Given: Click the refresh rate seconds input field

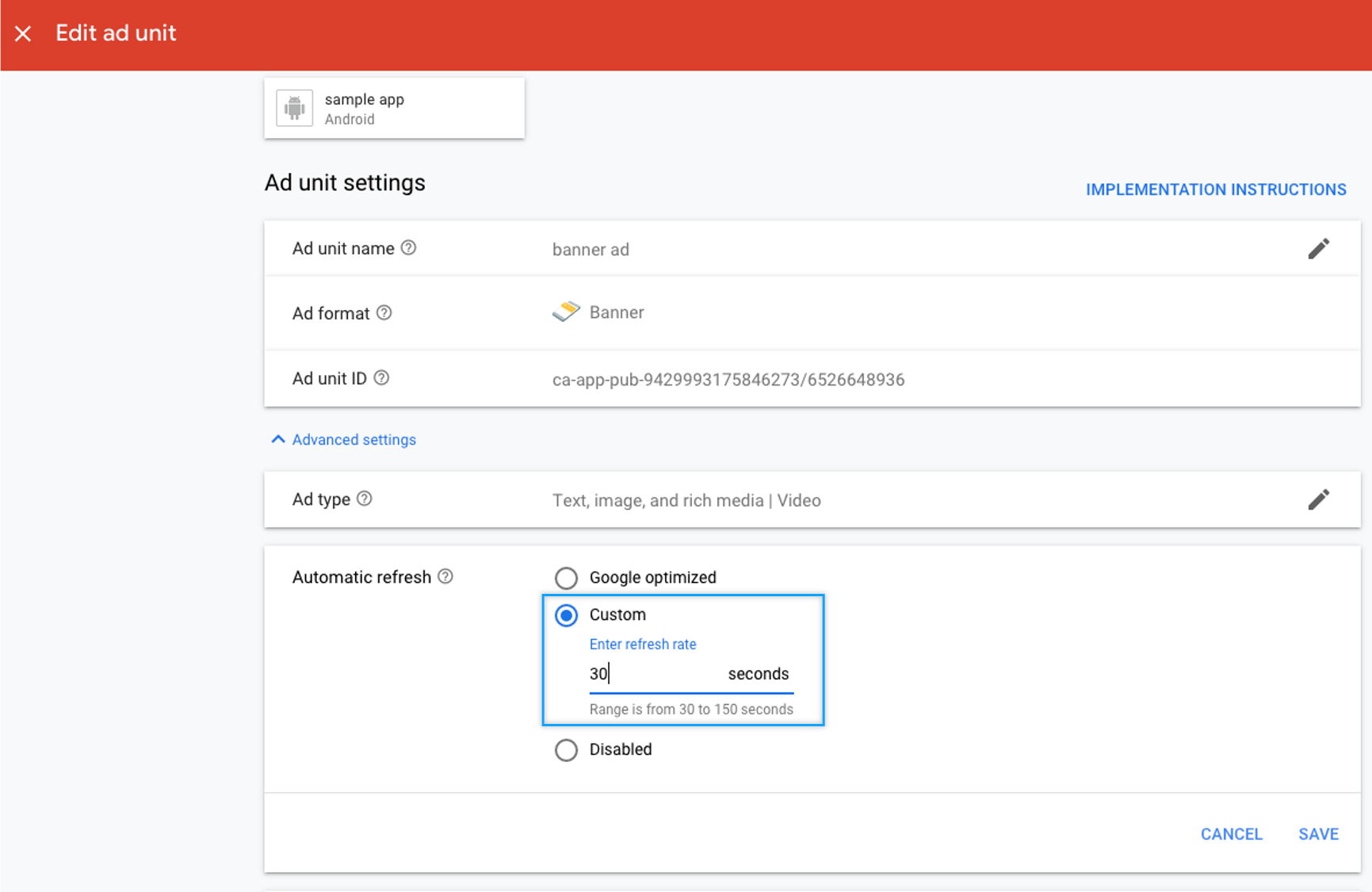Looking at the screenshot, I should [655, 674].
